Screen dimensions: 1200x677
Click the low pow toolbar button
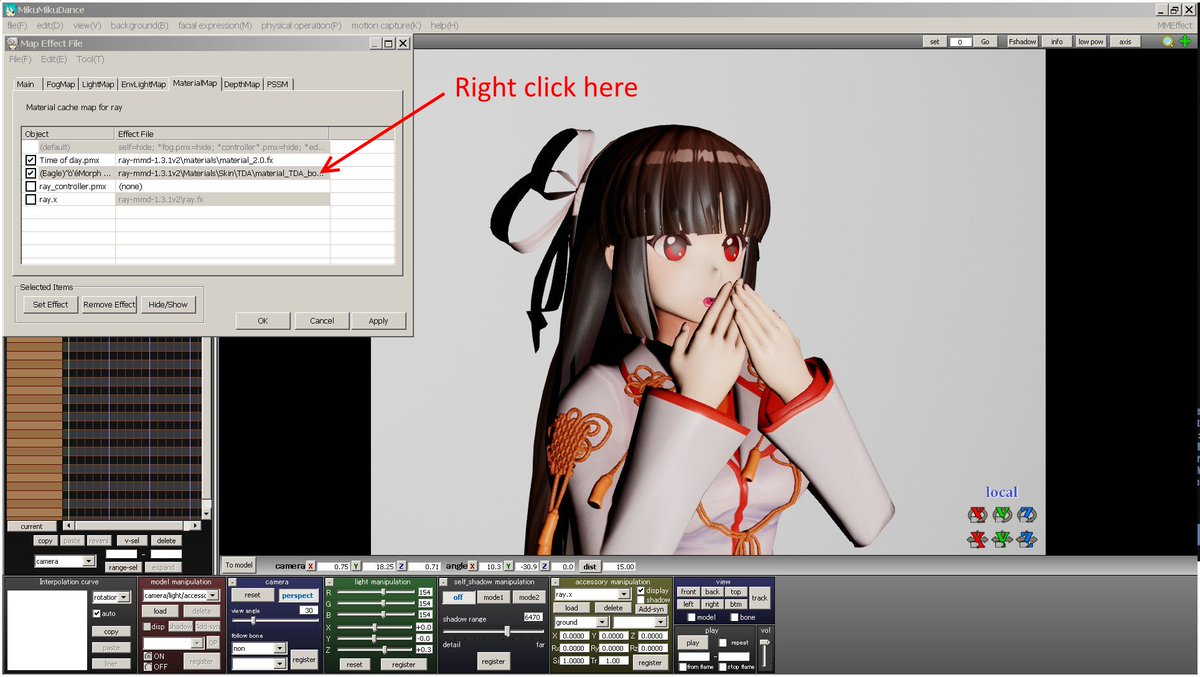click(1090, 42)
